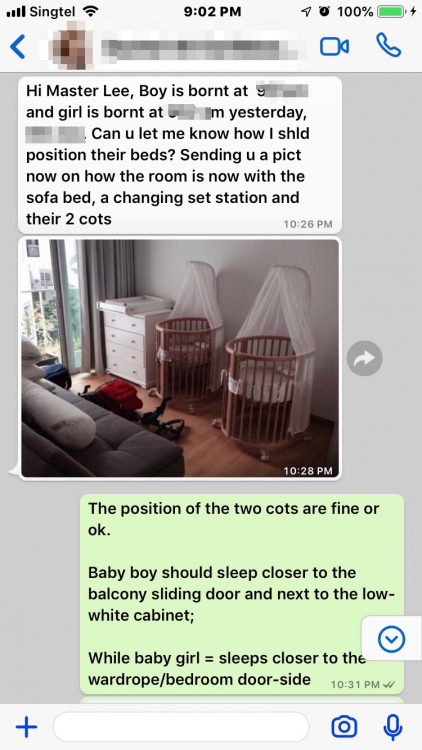The image size is (422, 750).
Task: Tap the double-tick read receipt at 10:31 PM
Action: pyautogui.click(x=390, y=684)
